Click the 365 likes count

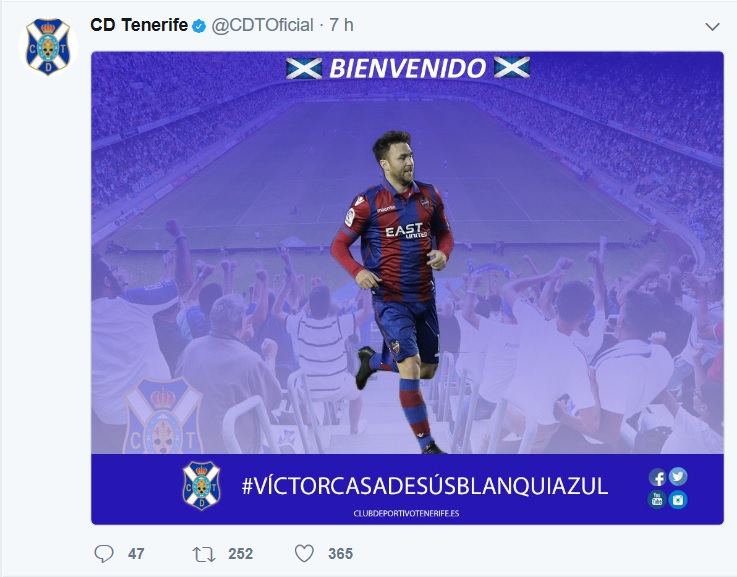pos(340,554)
